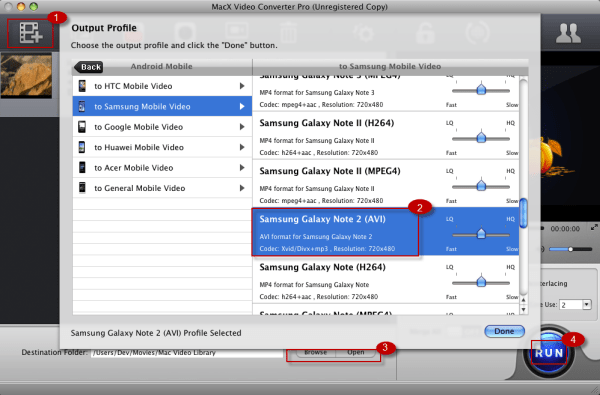Select "to General Mobile Video" category
Viewport: 600px width, 395px height.
pos(162,188)
